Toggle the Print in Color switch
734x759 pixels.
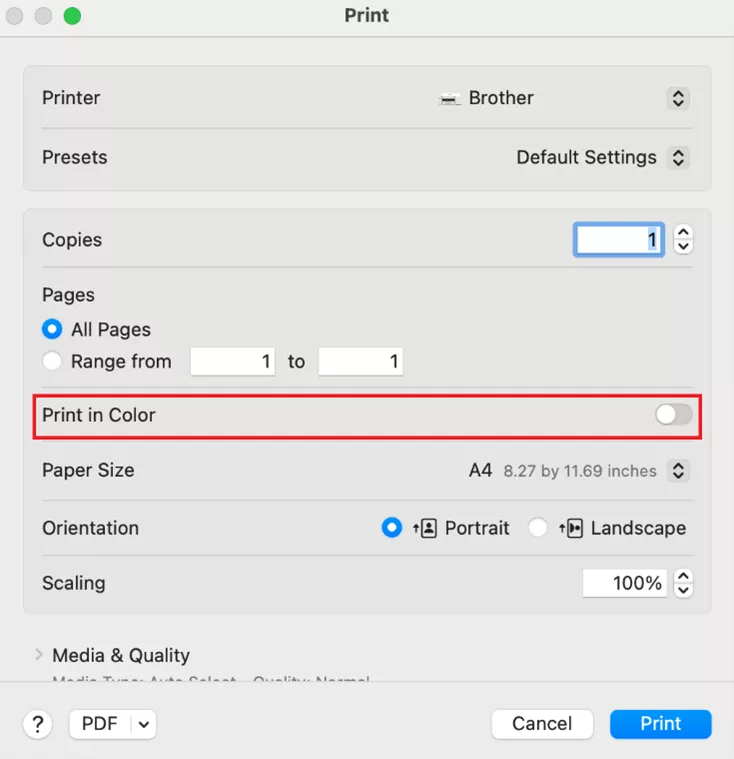point(673,415)
